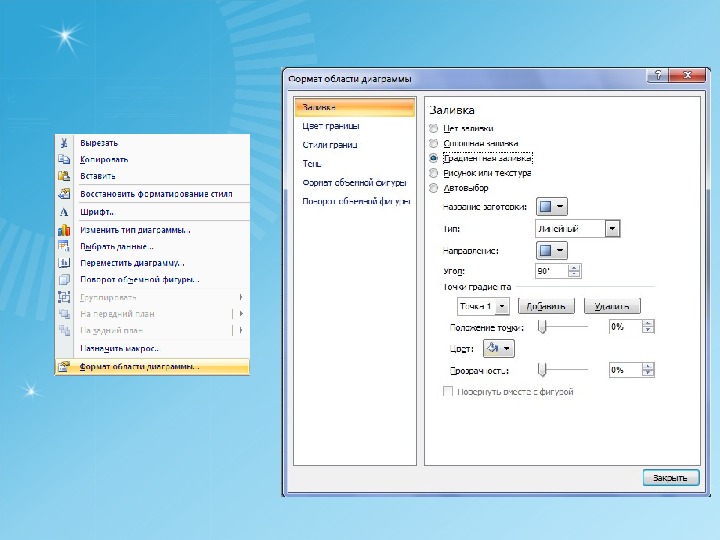Click the Добавить gradient stop button
This screenshot has height=540, width=720.
546,306
